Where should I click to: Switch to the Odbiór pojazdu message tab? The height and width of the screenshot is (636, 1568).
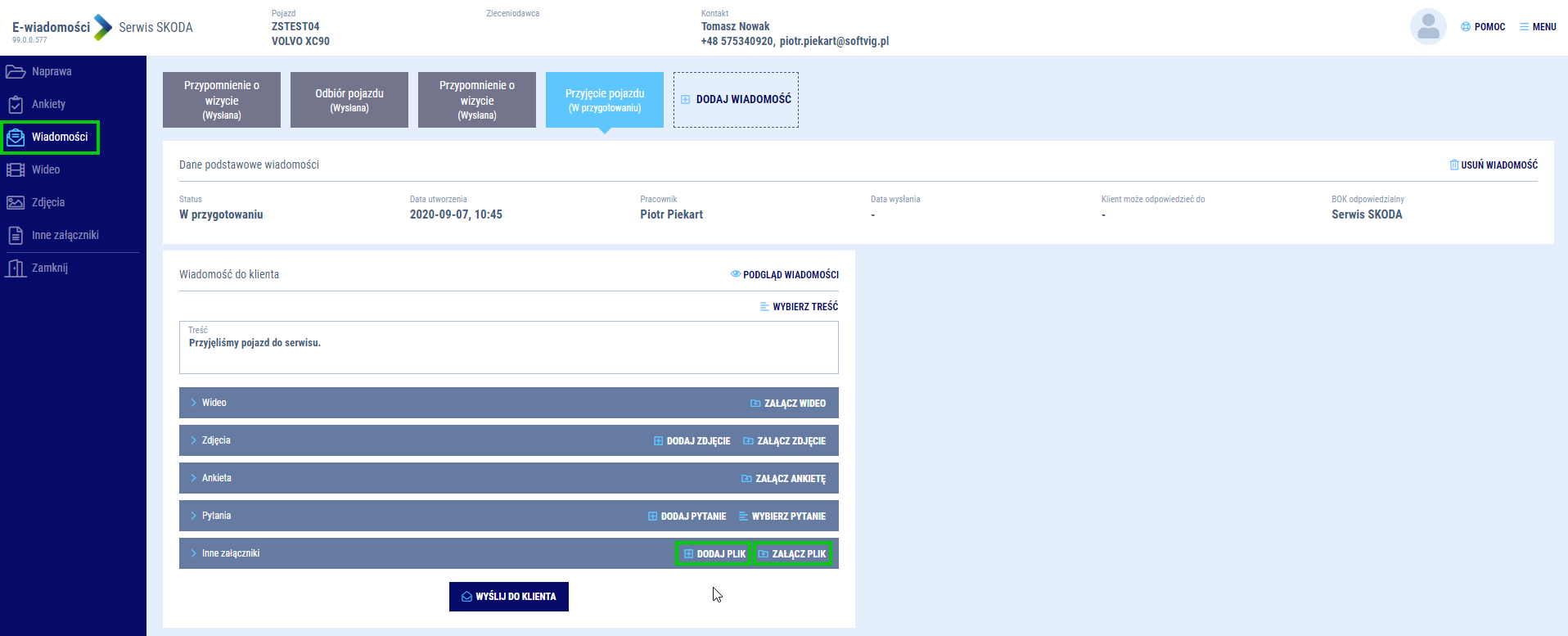pyautogui.click(x=349, y=100)
